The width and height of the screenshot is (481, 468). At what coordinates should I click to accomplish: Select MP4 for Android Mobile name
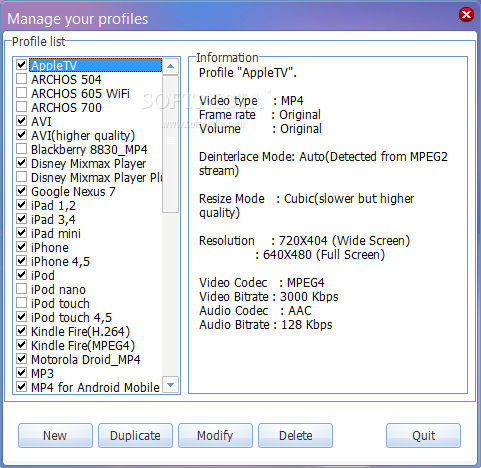pos(95,388)
